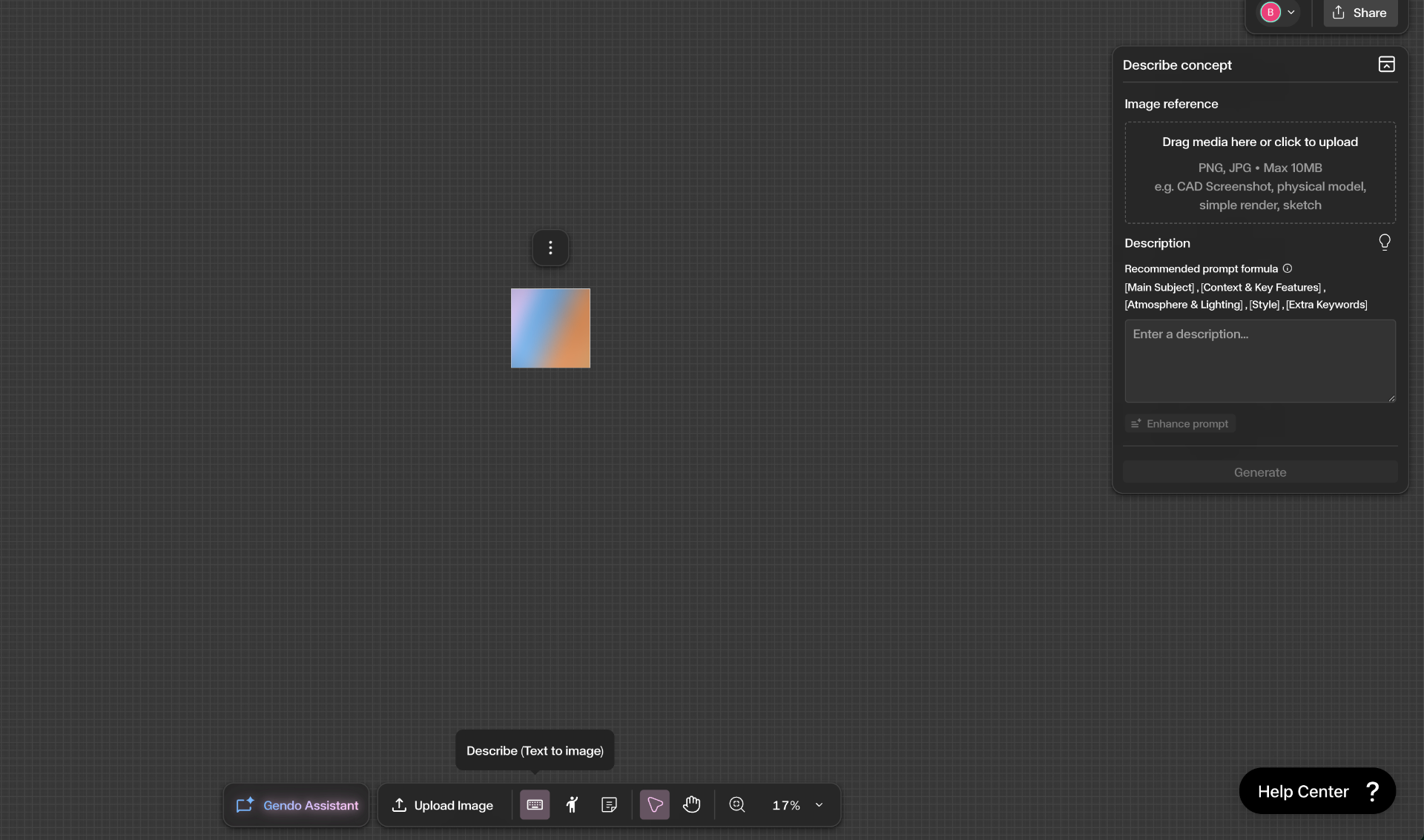The width and height of the screenshot is (1424, 840).
Task: Open the 17% zoom level dropdown
Action: (819, 805)
